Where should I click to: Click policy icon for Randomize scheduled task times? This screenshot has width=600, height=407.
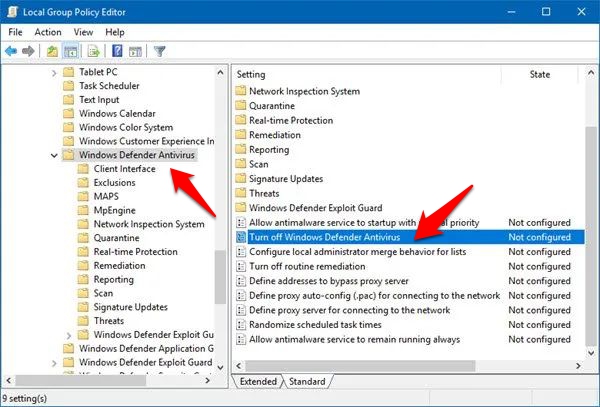pyautogui.click(x=241, y=325)
